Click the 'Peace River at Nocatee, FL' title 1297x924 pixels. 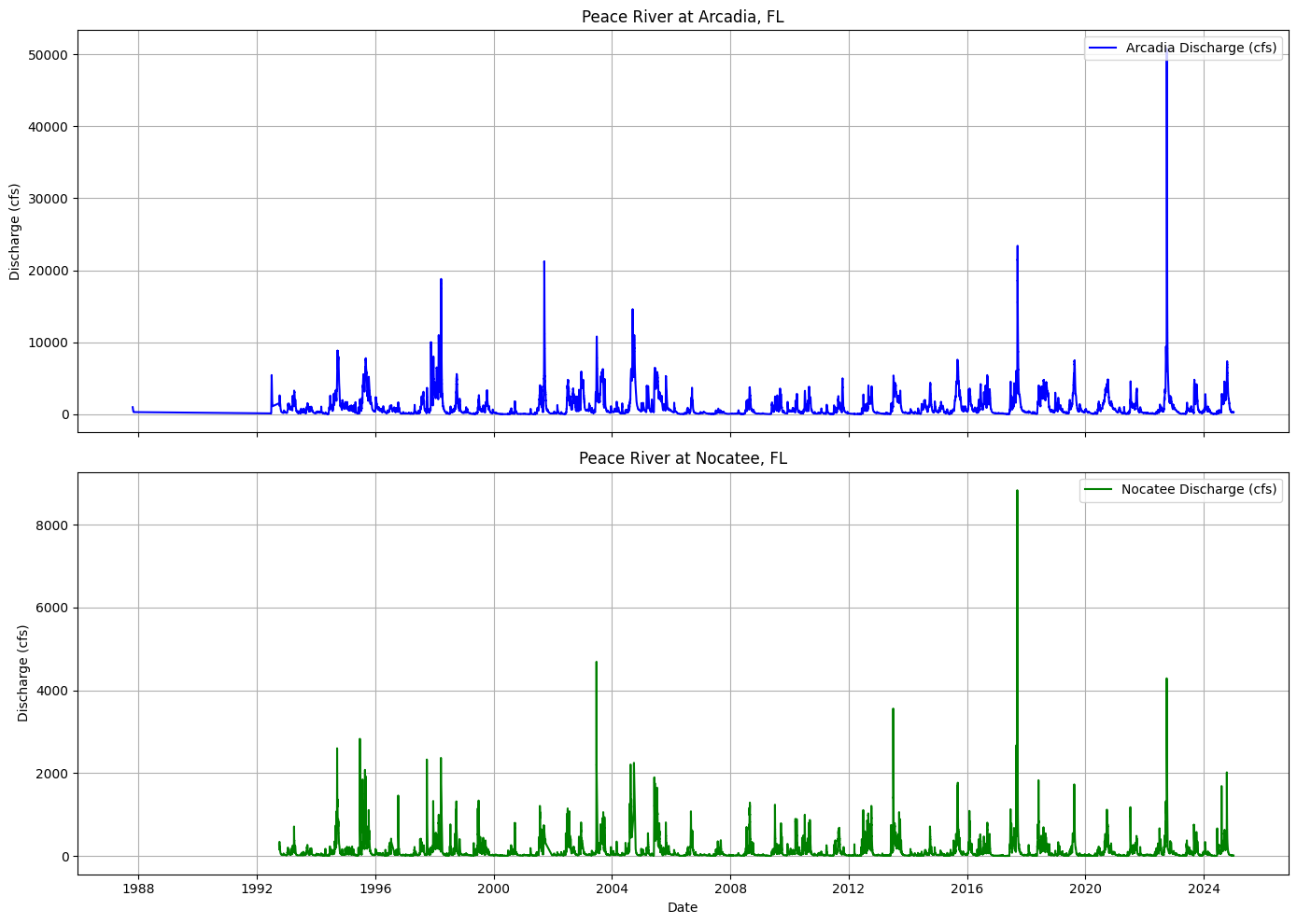(683, 458)
